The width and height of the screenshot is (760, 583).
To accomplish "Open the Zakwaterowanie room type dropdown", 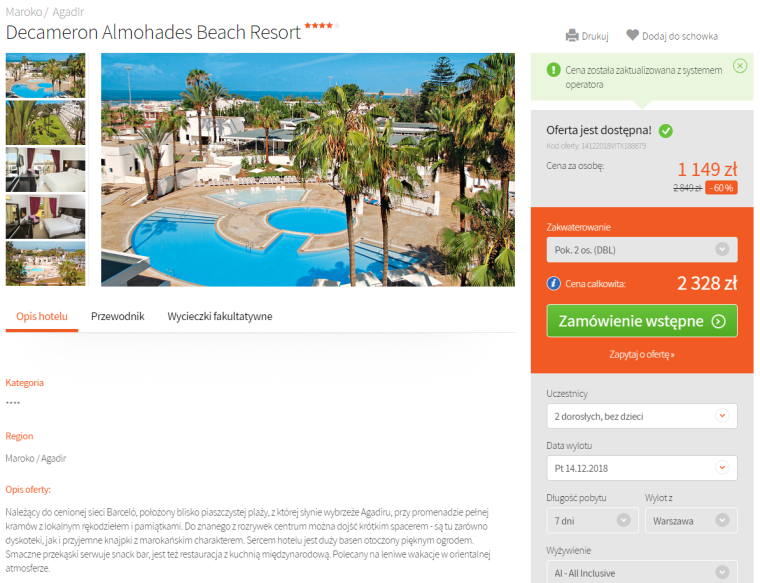I will point(642,250).
